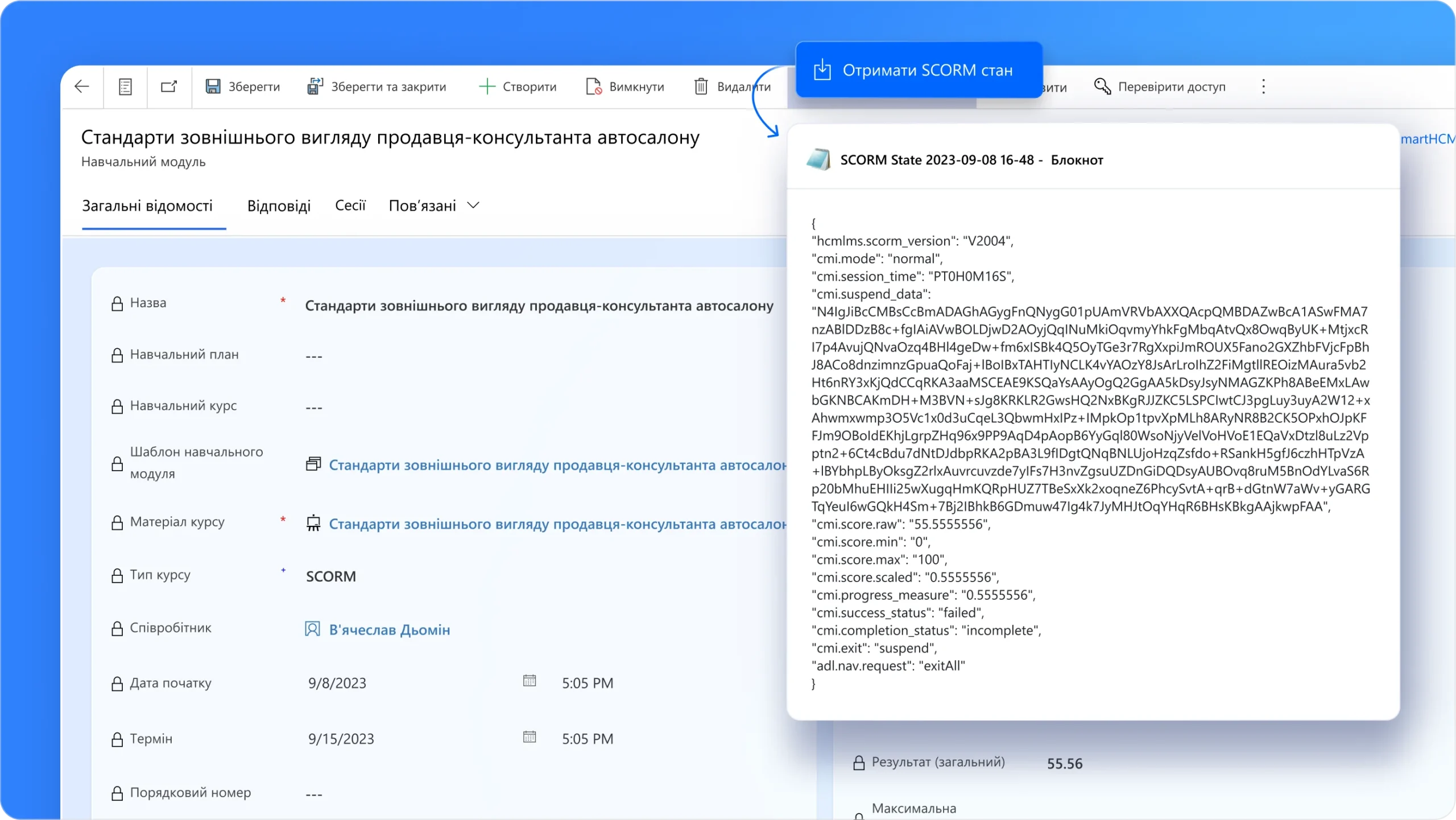Expand the Пов'язані dropdown tab

pyautogui.click(x=433, y=205)
